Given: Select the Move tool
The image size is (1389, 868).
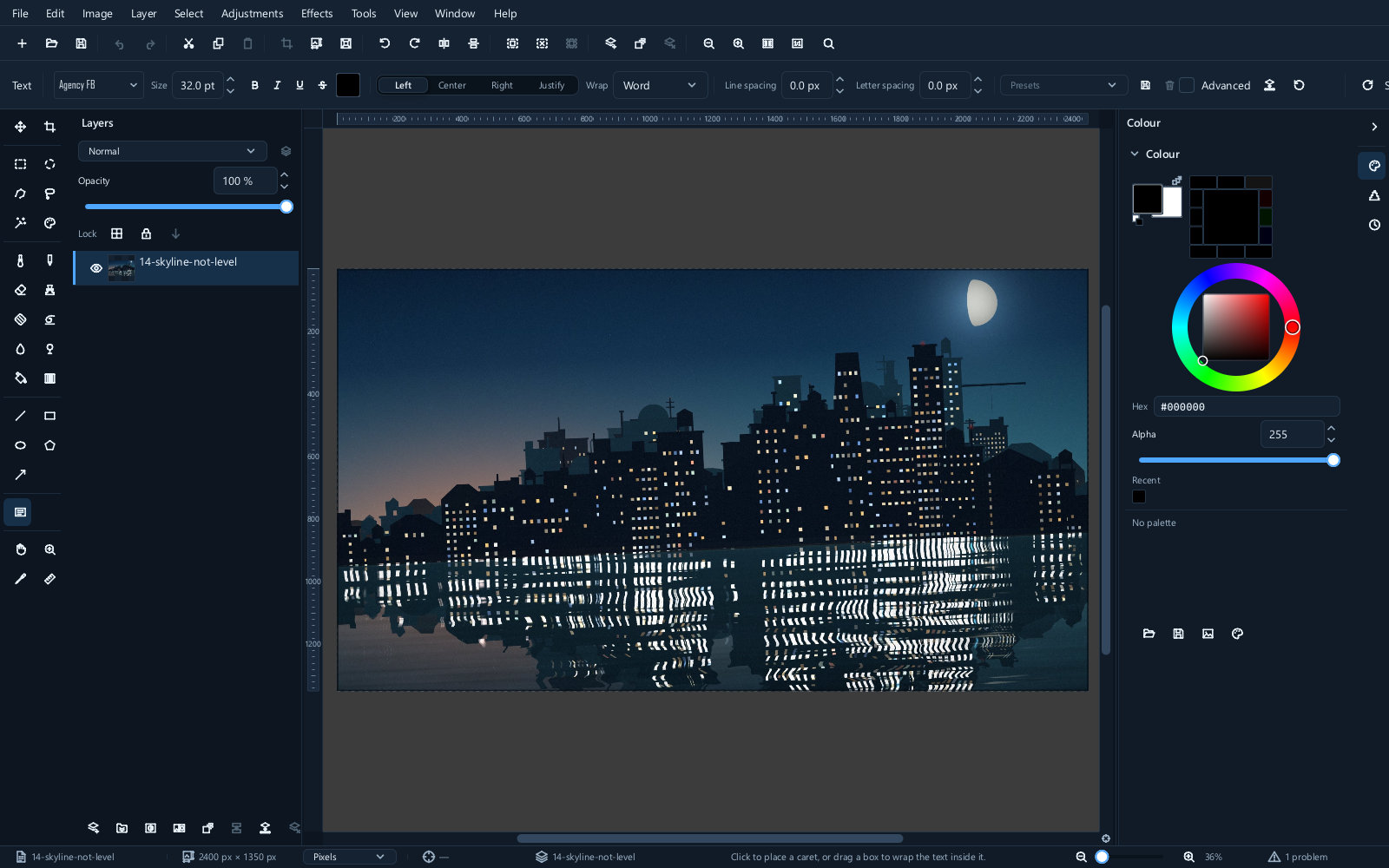Looking at the screenshot, I should pyautogui.click(x=20, y=127).
